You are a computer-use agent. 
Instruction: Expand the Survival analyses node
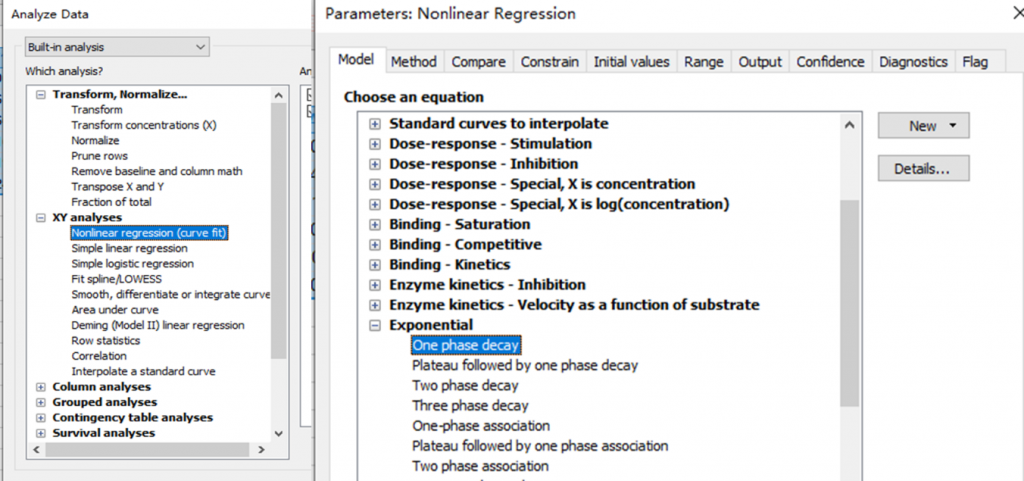(x=41, y=433)
